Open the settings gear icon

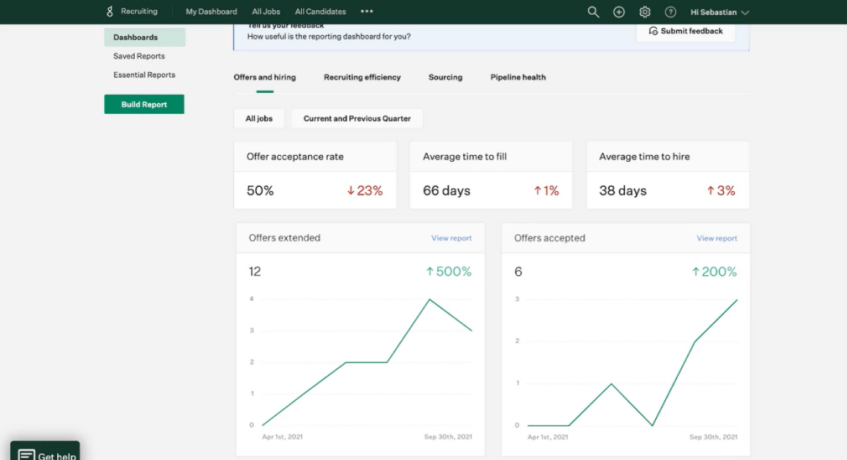(x=645, y=12)
